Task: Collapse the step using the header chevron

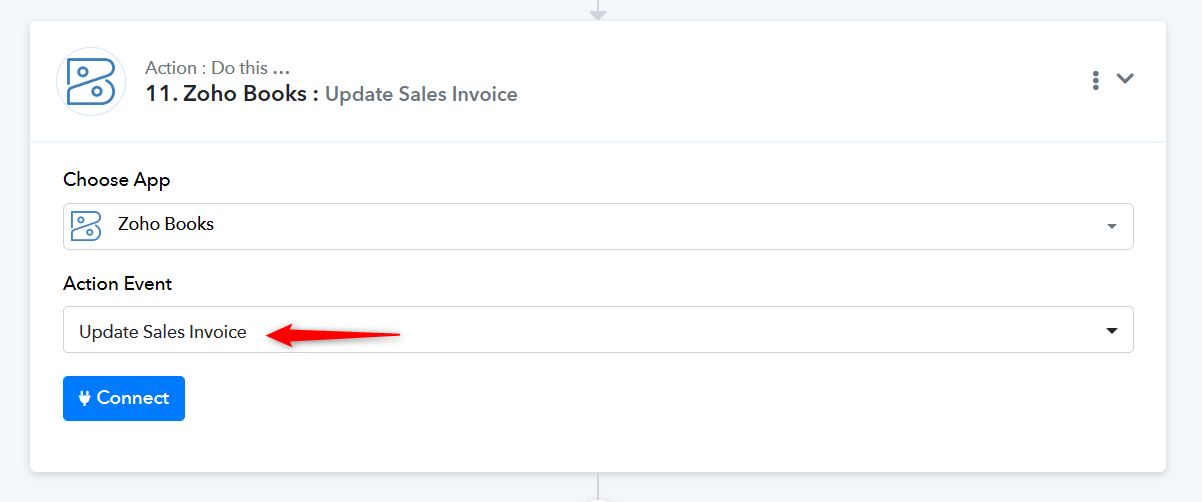Action: click(x=1125, y=78)
